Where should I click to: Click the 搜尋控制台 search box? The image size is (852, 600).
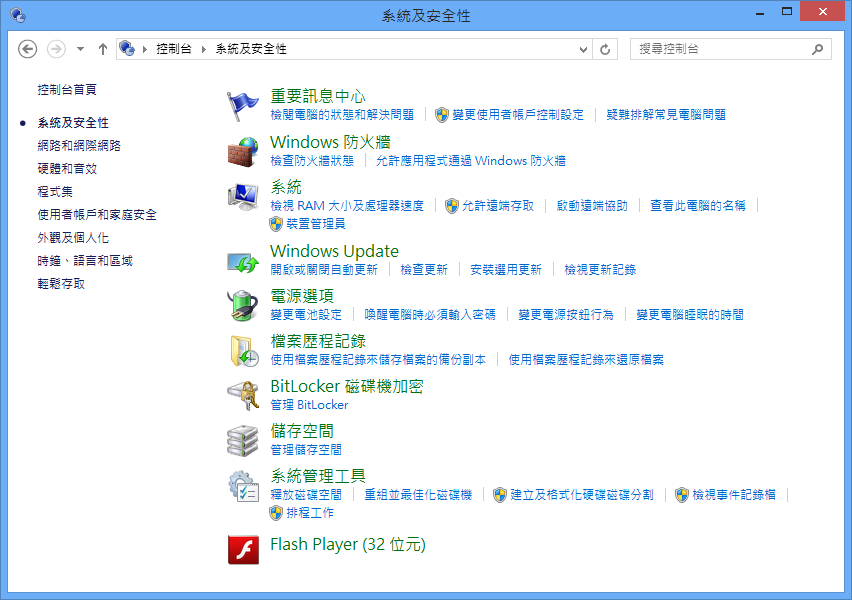pyautogui.click(x=720, y=48)
